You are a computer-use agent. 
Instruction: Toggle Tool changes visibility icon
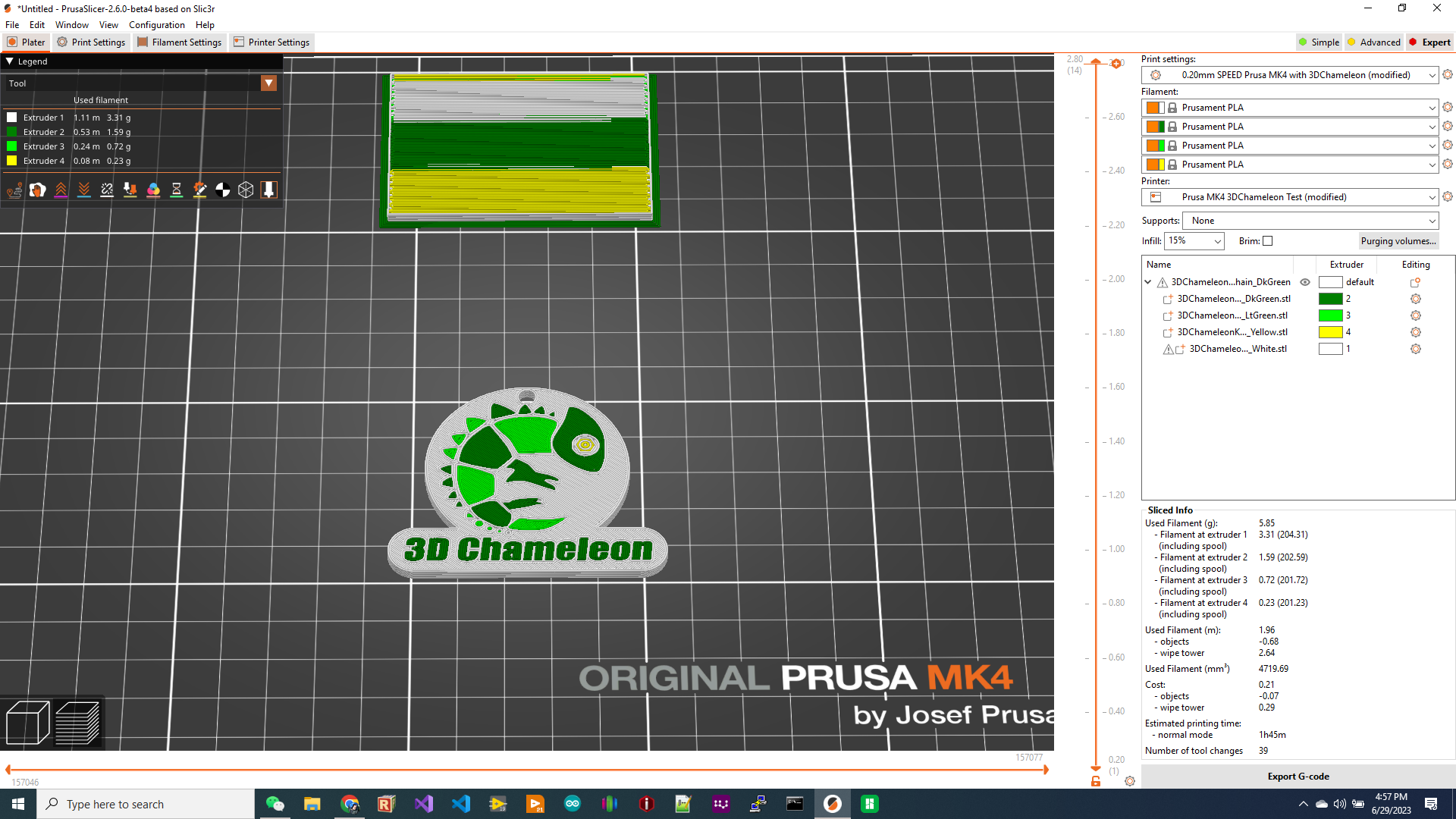point(130,190)
